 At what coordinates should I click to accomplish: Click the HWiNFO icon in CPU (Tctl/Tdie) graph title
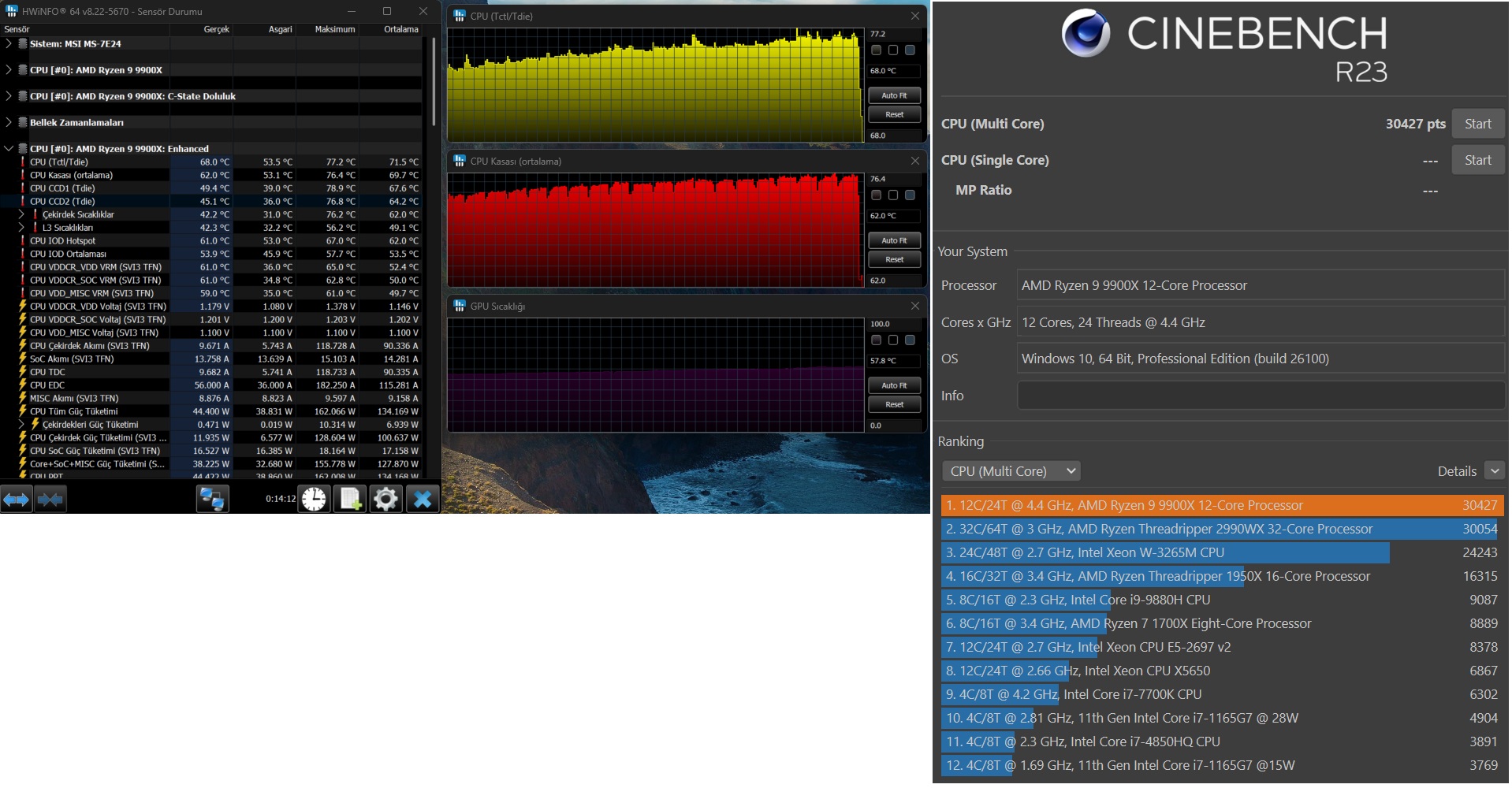pyautogui.click(x=460, y=16)
